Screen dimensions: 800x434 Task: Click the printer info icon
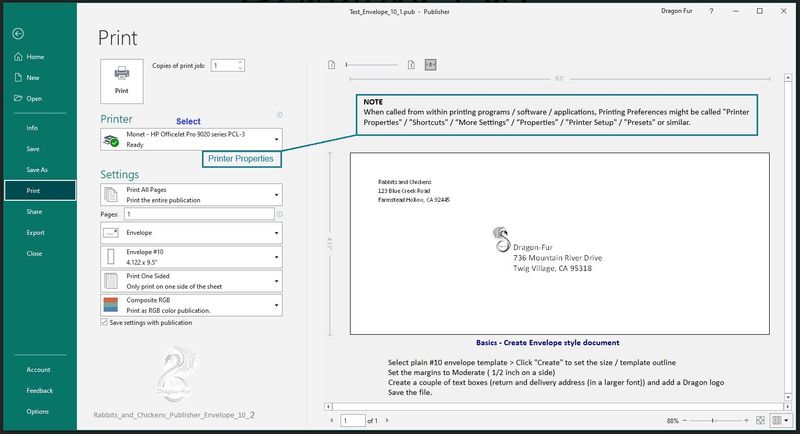278,115
